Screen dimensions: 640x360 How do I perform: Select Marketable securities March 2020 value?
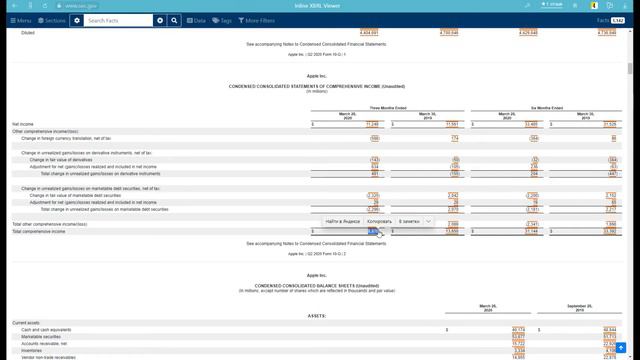[518, 337]
